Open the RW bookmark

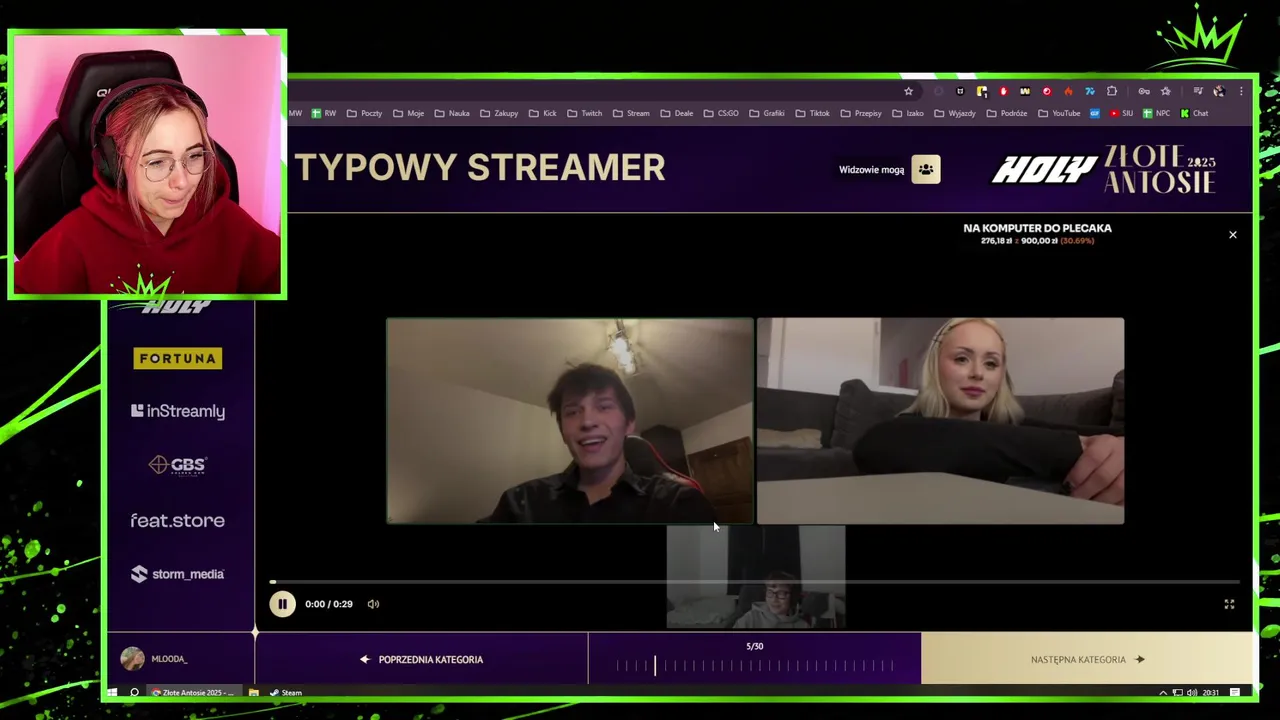click(x=324, y=113)
